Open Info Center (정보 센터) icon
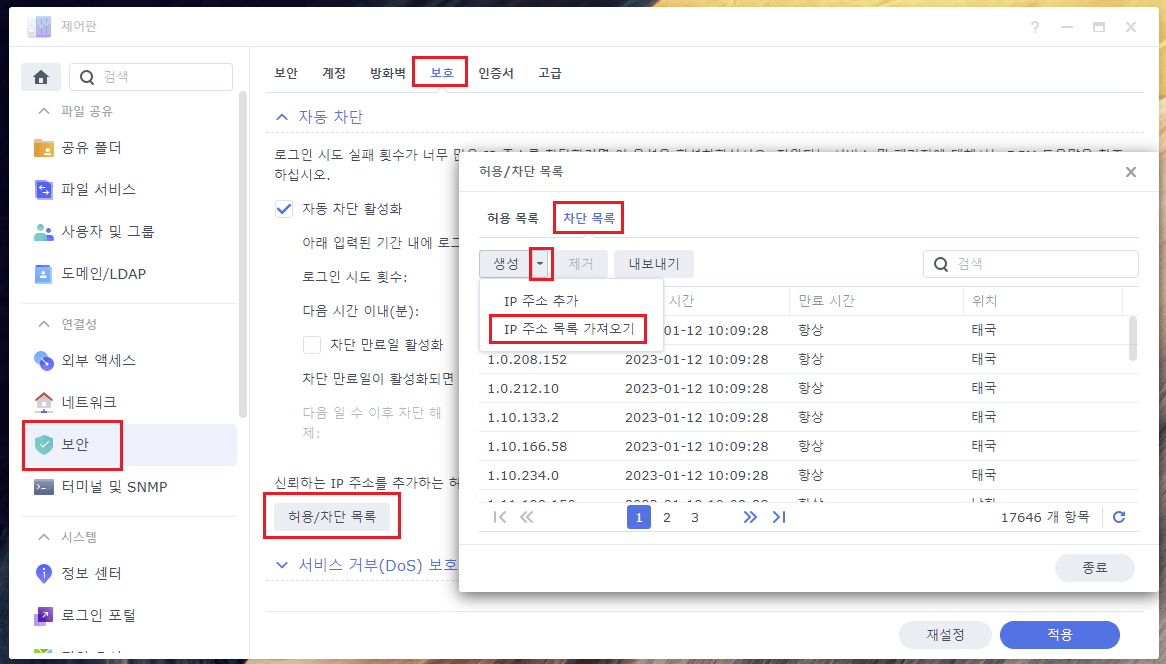This screenshot has height=664, width=1166. (44, 574)
